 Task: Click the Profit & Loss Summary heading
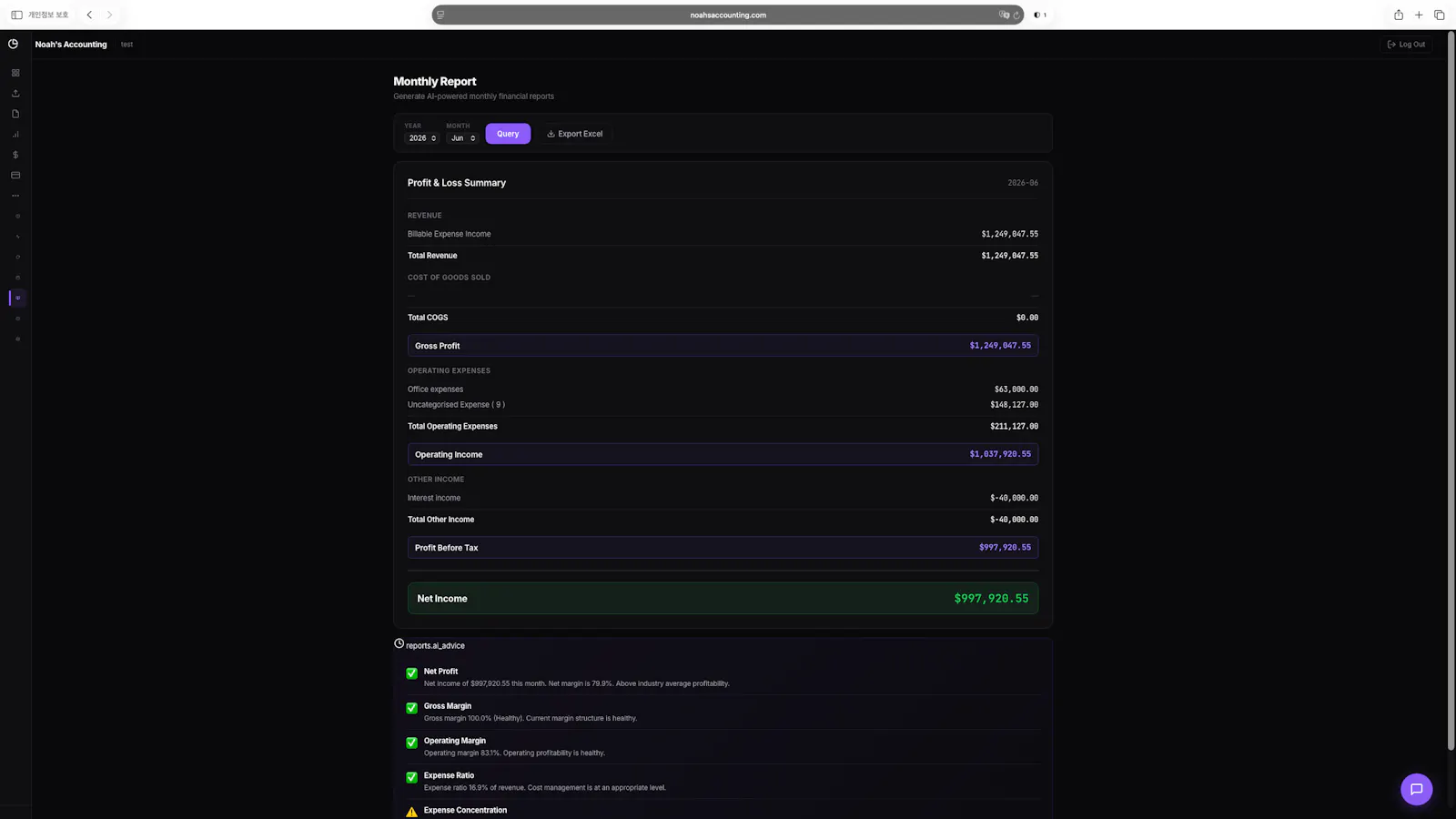[457, 183]
